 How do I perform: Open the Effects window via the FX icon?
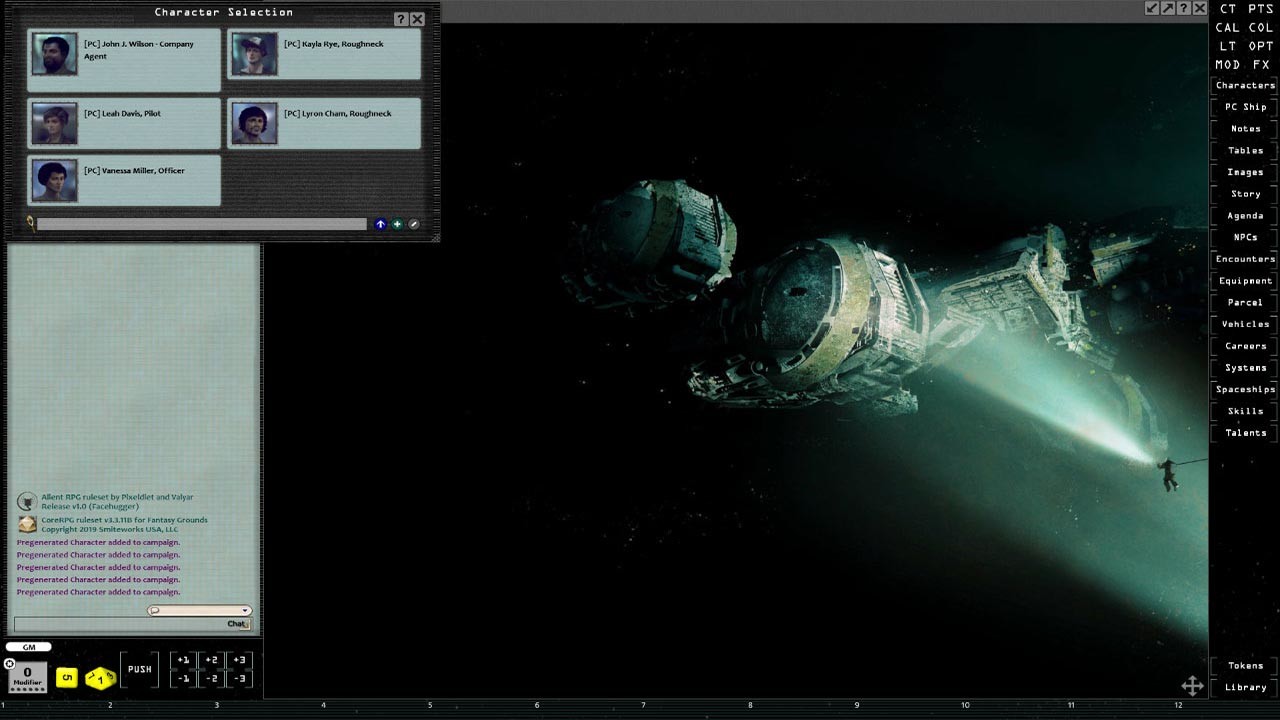tap(1262, 64)
